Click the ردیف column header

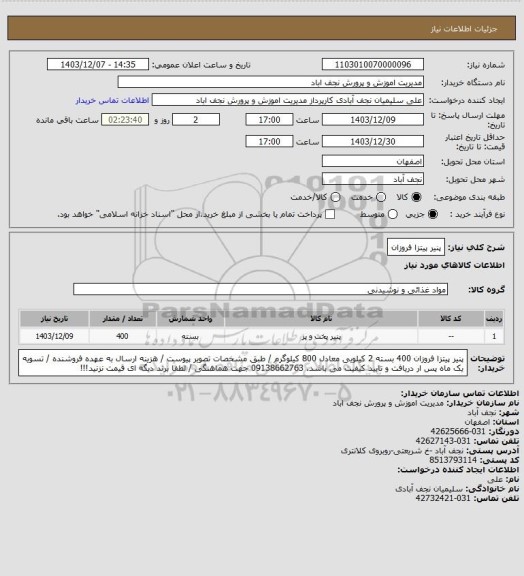(x=494, y=318)
